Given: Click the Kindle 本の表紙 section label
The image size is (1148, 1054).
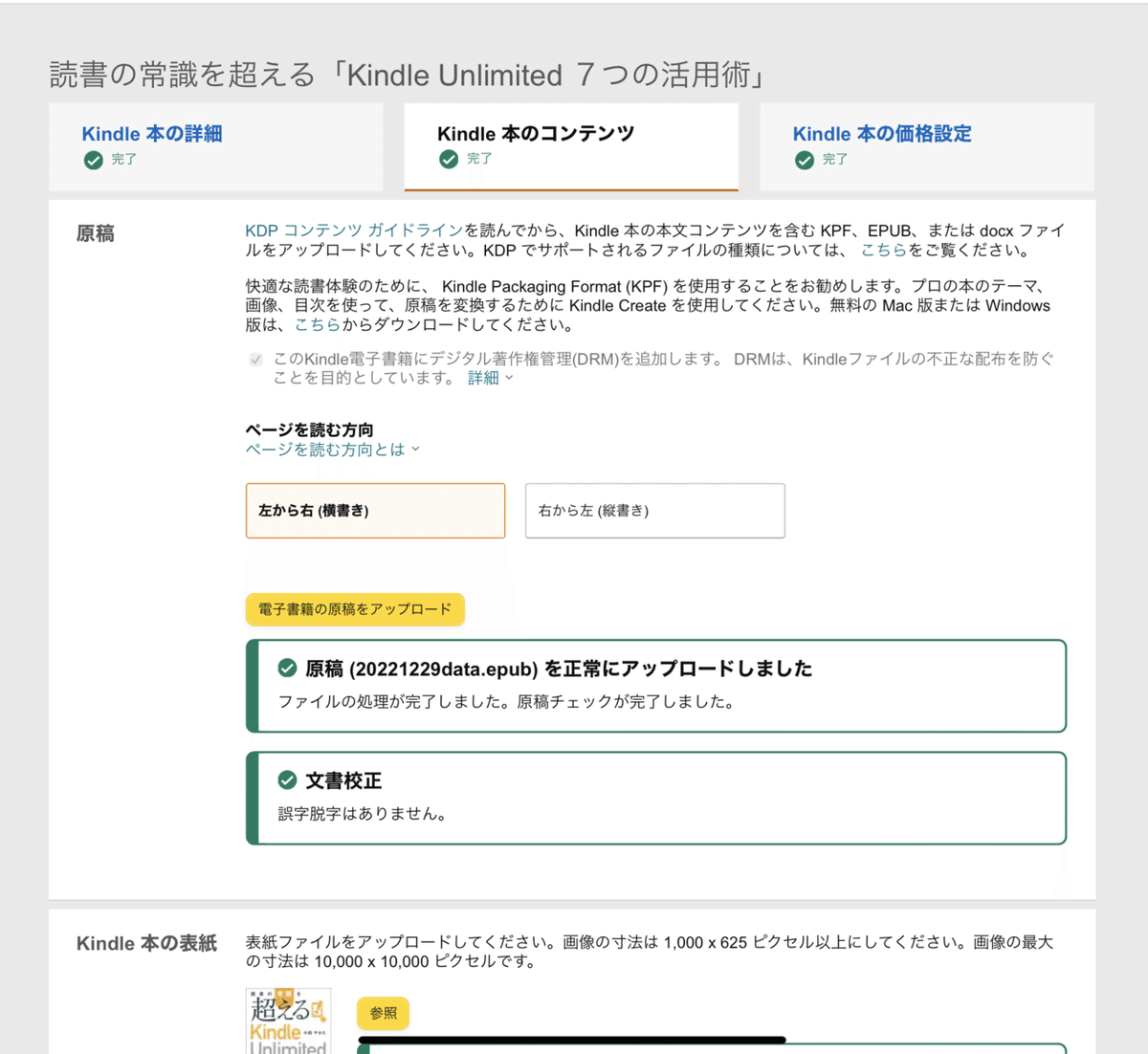Looking at the screenshot, I should tap(146, 943).
